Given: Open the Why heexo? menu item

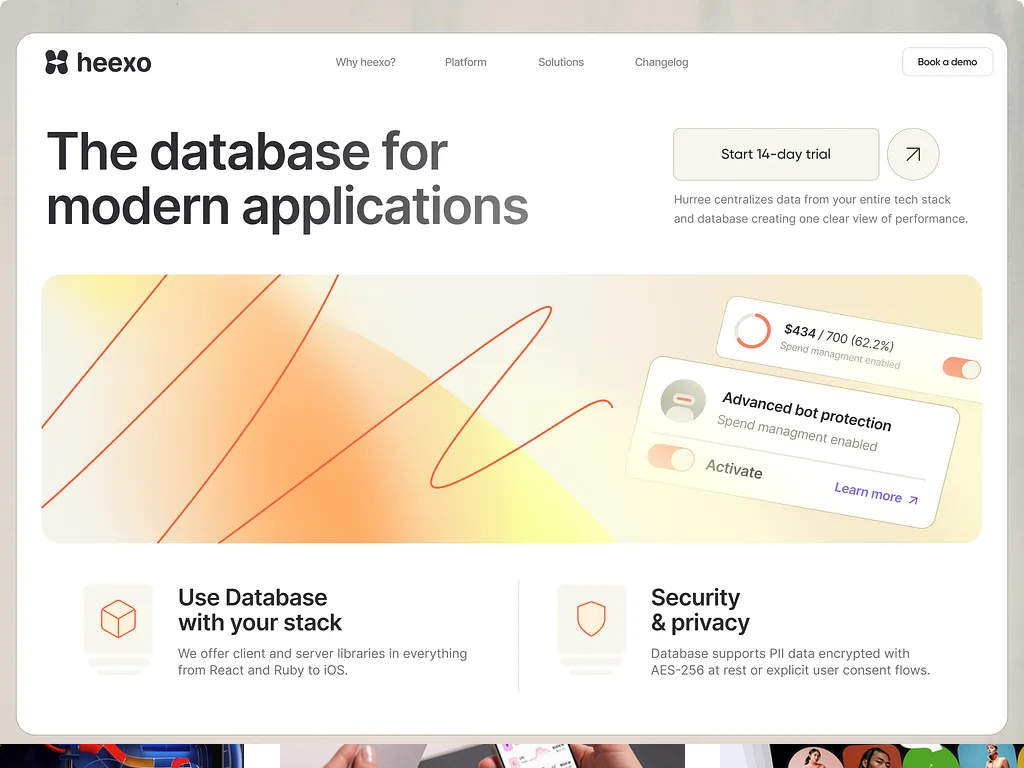Looking at the screenshot, I should 365,62.
